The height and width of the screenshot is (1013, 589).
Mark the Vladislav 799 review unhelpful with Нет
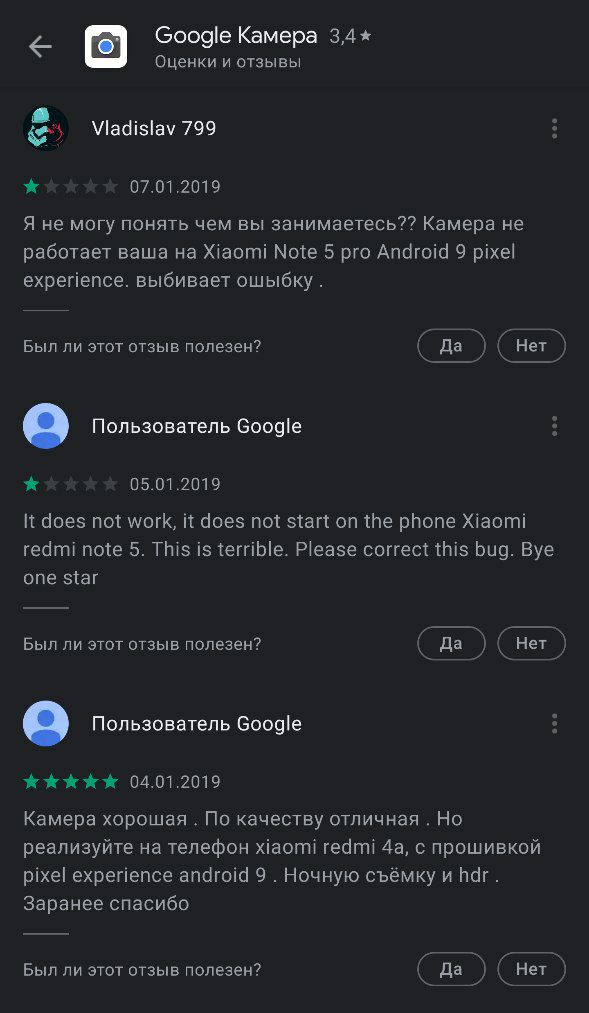[531, 346]
